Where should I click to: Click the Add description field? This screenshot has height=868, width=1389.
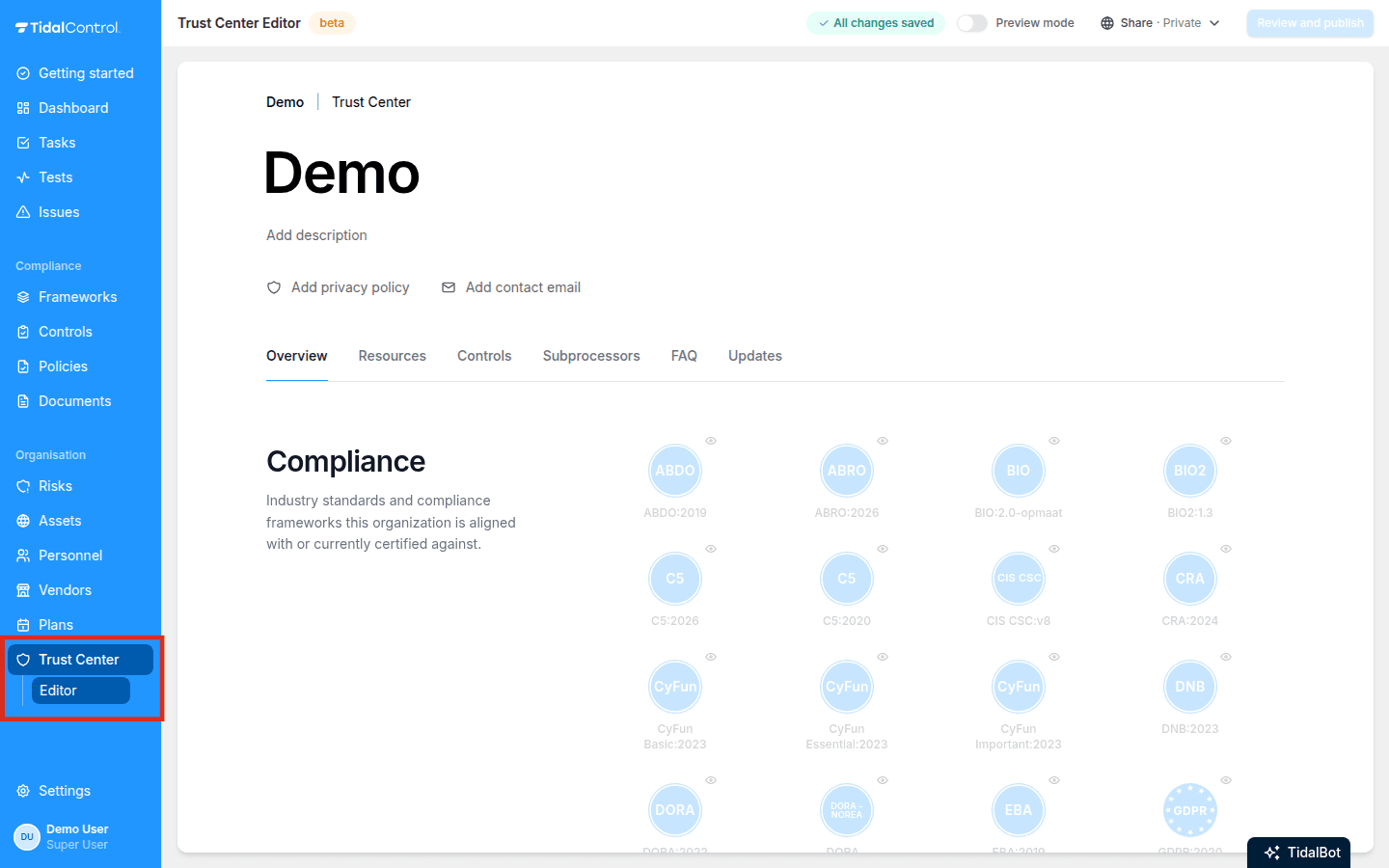tap(316, 235)
